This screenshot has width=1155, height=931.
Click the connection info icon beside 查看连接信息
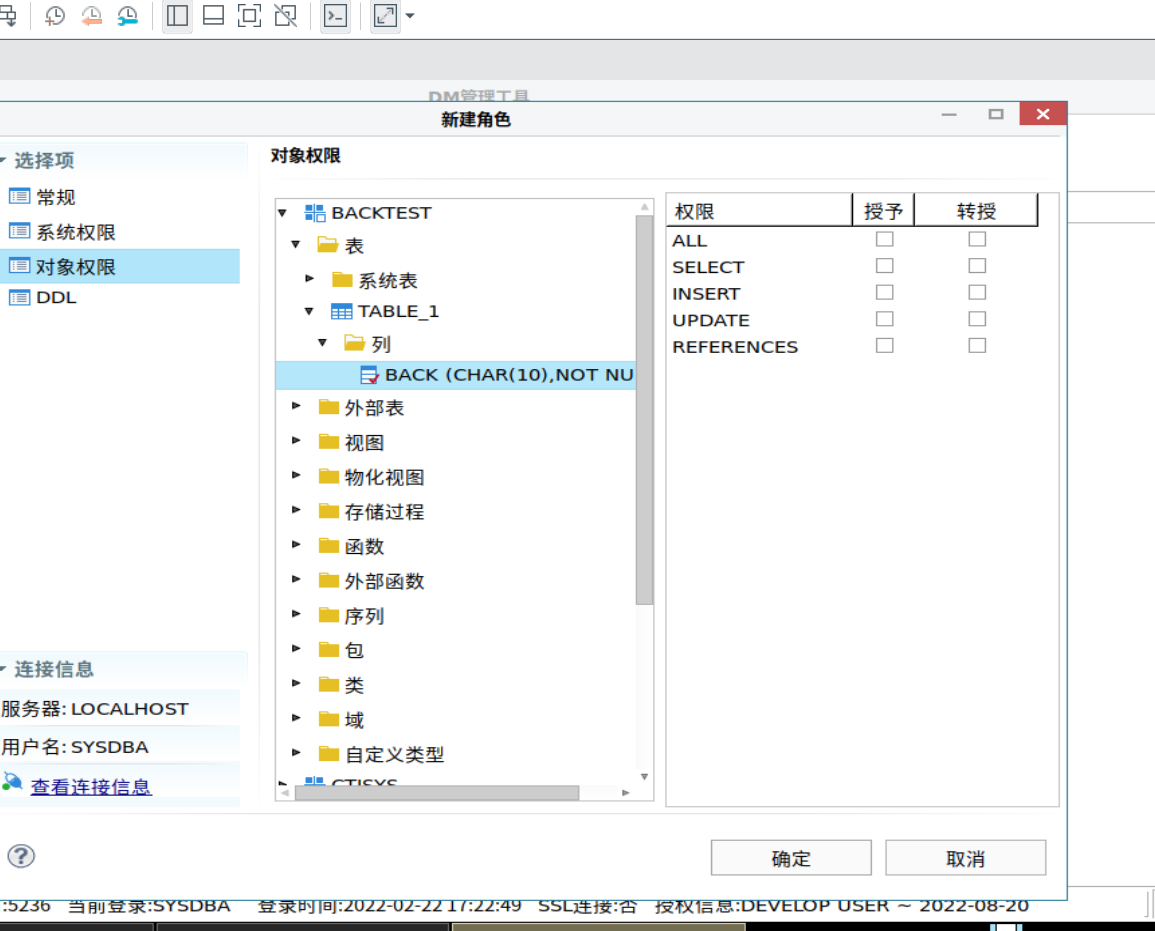13,782
